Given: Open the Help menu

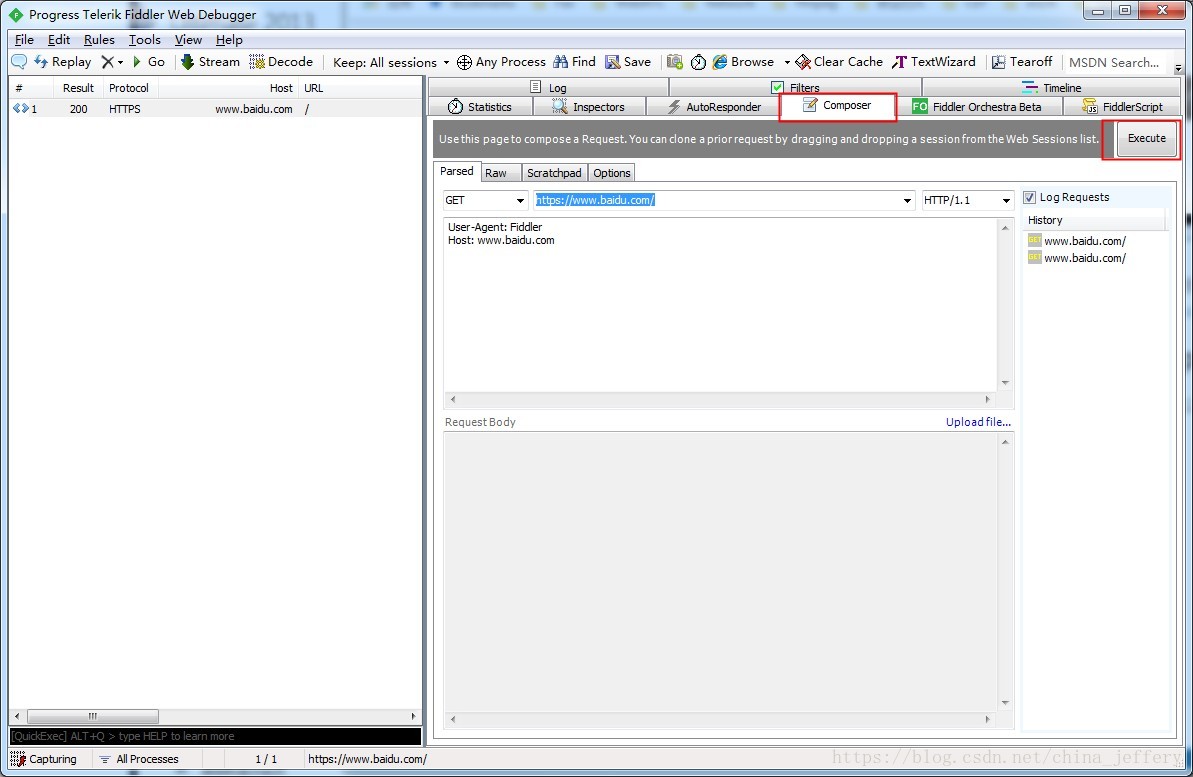Looking at the screenshot, I should tap(229, 40).
